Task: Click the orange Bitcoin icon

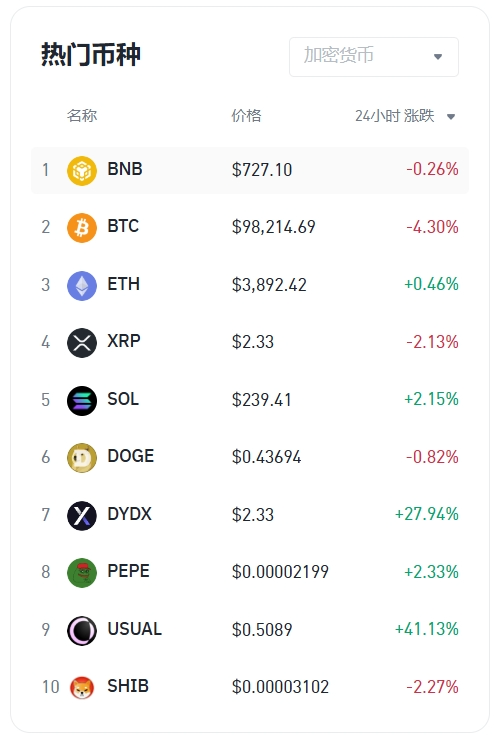Action: pyautogui.click(x=82, y=228)
